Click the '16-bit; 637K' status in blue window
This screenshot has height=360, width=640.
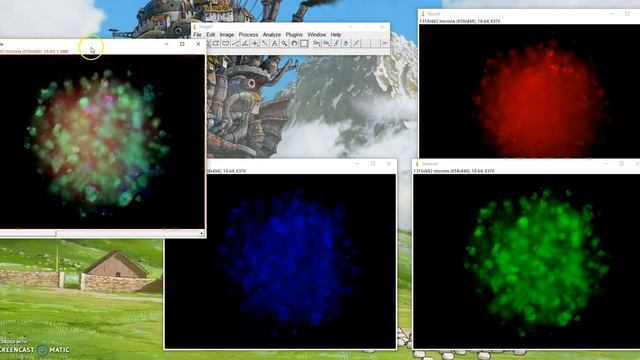[x=233, y=171]
